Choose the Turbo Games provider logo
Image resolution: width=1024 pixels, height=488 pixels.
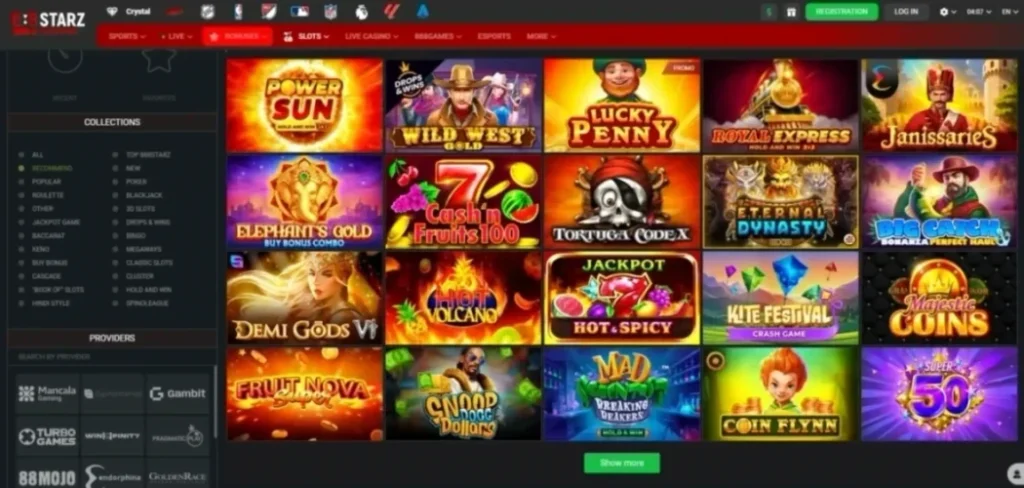tap(47, 436)
